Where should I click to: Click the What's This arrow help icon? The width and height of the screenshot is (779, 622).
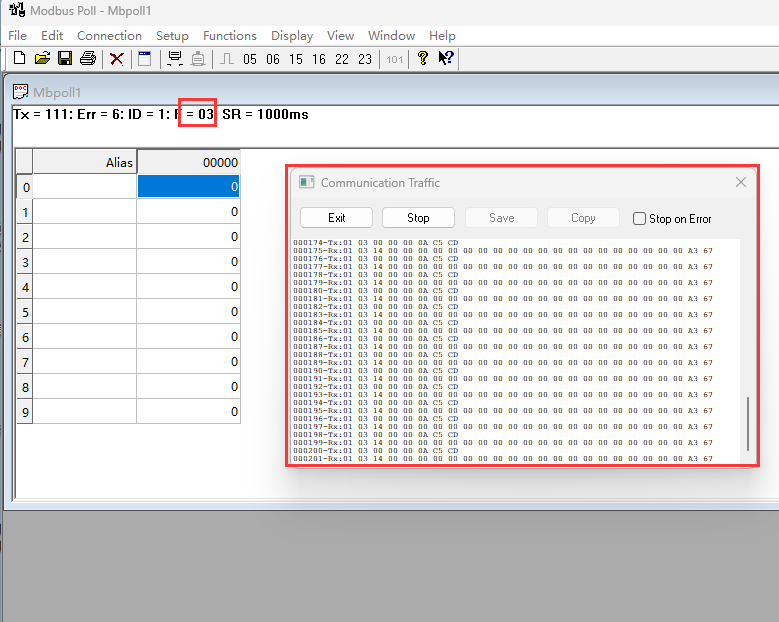point(446,58)
